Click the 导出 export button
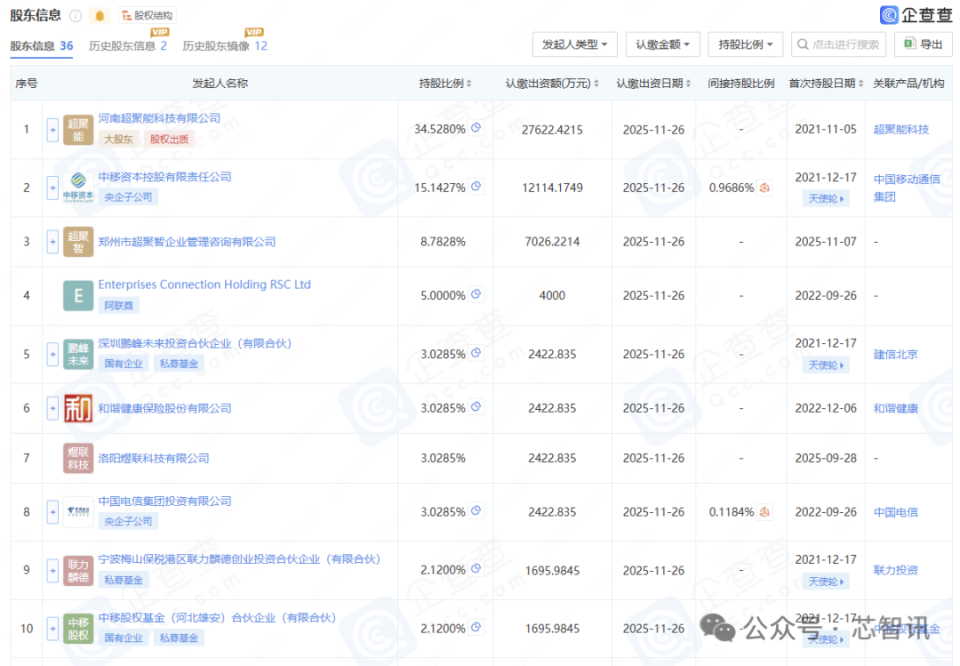Screen dimensions: 960x666 (923, 44)
